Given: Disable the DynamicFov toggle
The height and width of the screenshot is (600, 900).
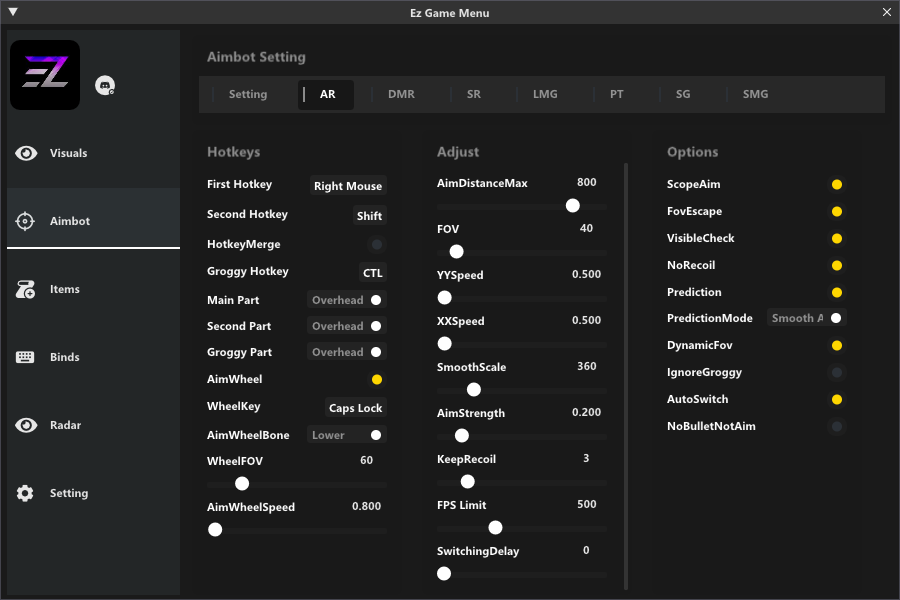Looking at the screenshot, I should 837,345.
